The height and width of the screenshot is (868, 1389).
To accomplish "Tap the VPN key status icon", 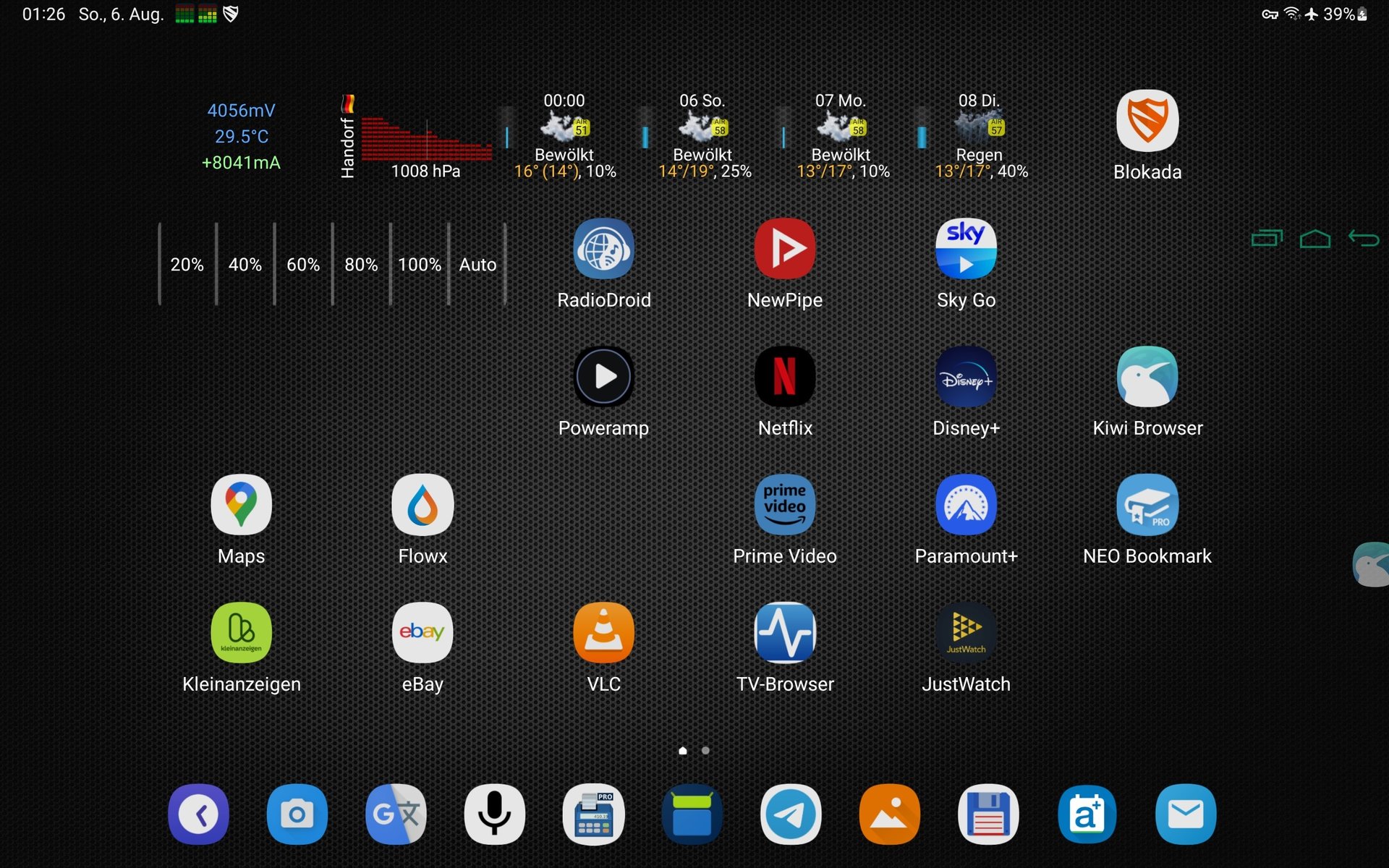I will click(x=1270, y=14).
